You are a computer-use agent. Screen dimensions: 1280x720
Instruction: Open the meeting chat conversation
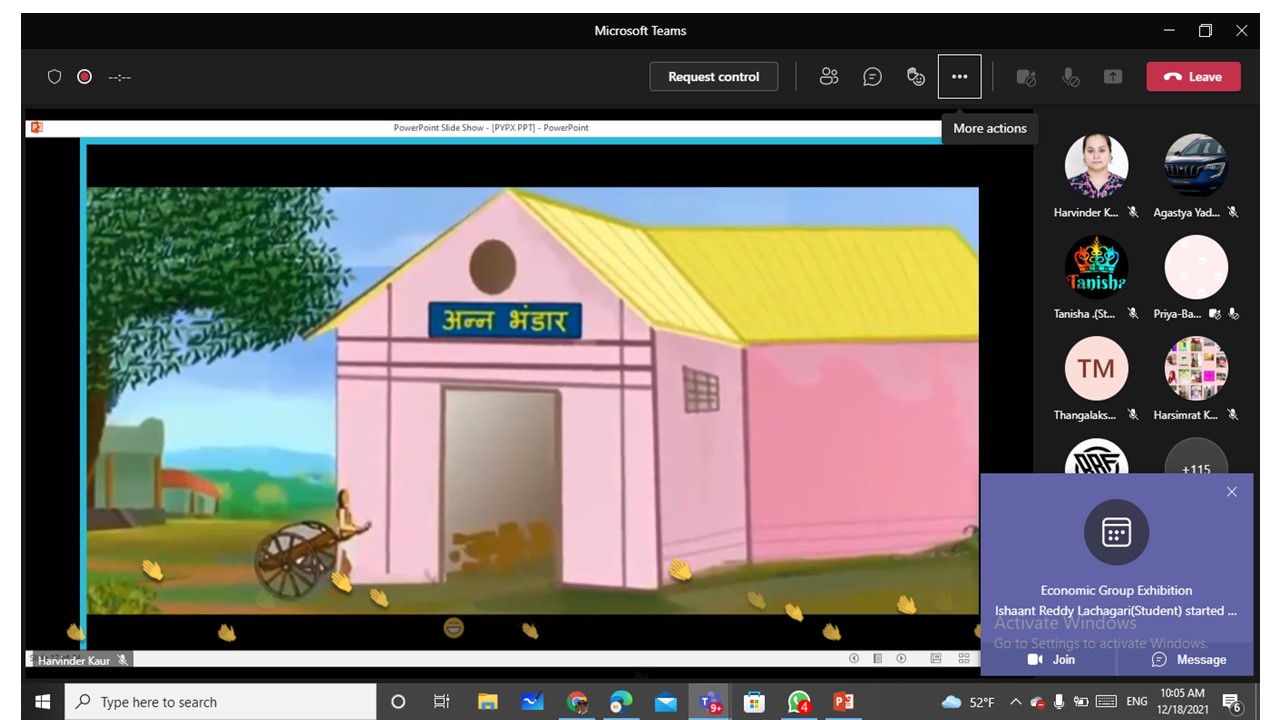click(x=872, y=77)
